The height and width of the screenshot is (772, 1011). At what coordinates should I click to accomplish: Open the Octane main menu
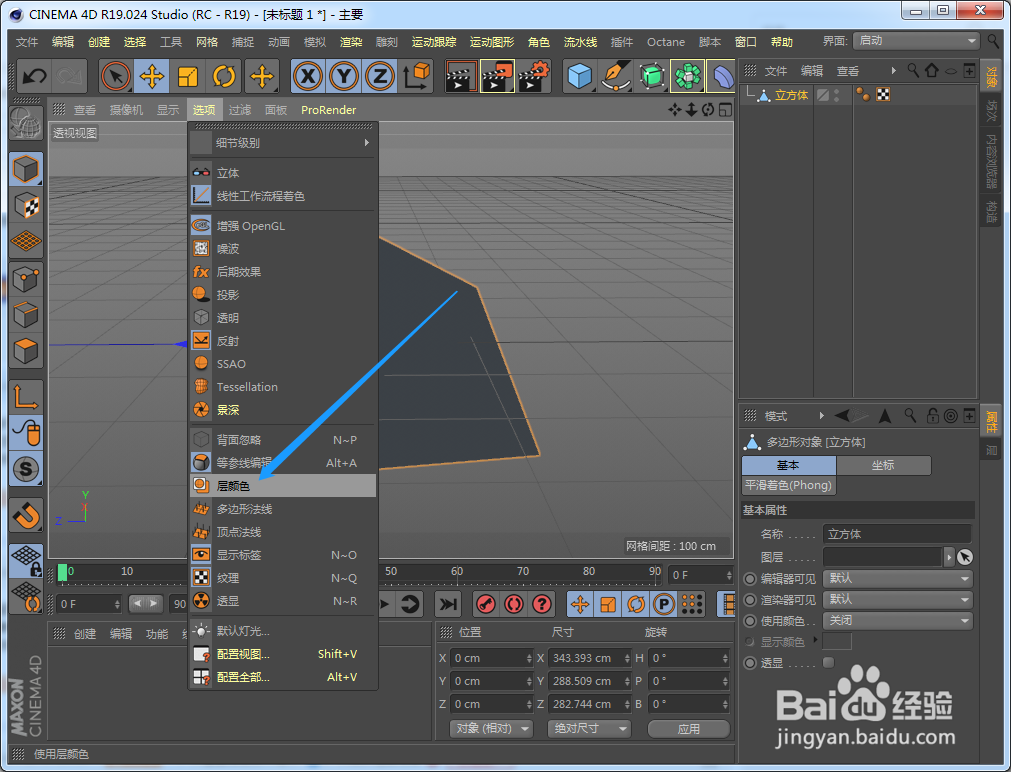tap(666, 42)
